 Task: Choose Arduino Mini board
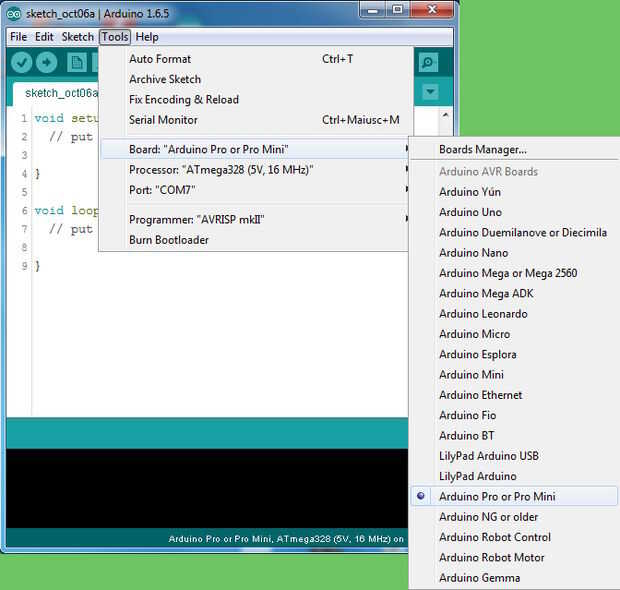514,375
